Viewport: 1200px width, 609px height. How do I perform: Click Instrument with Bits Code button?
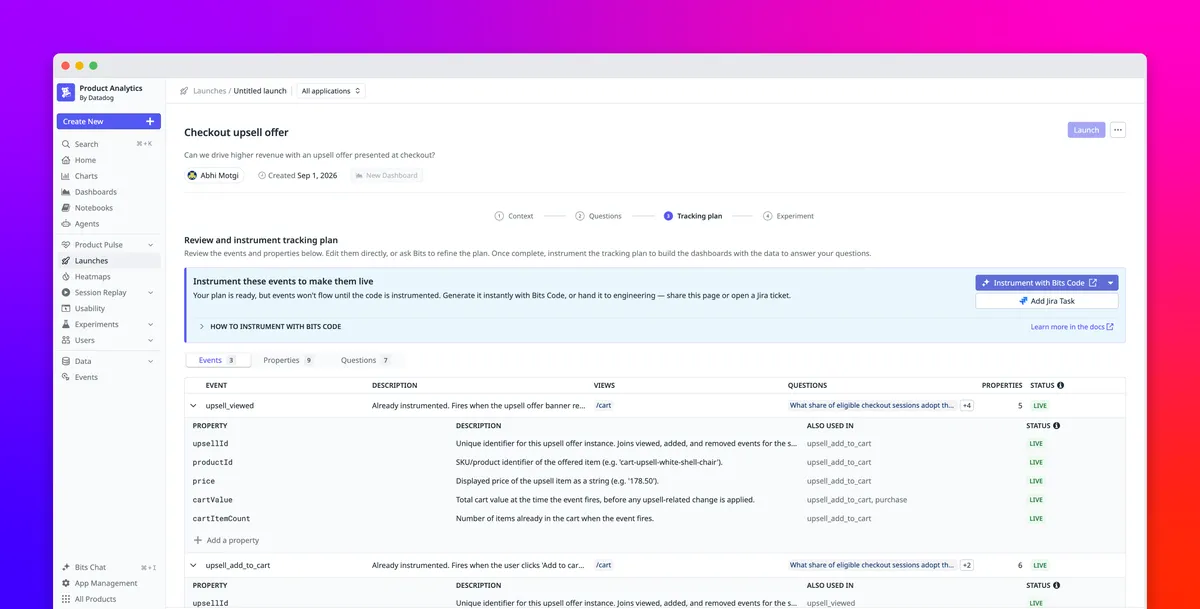click(x=1039, y=283)
